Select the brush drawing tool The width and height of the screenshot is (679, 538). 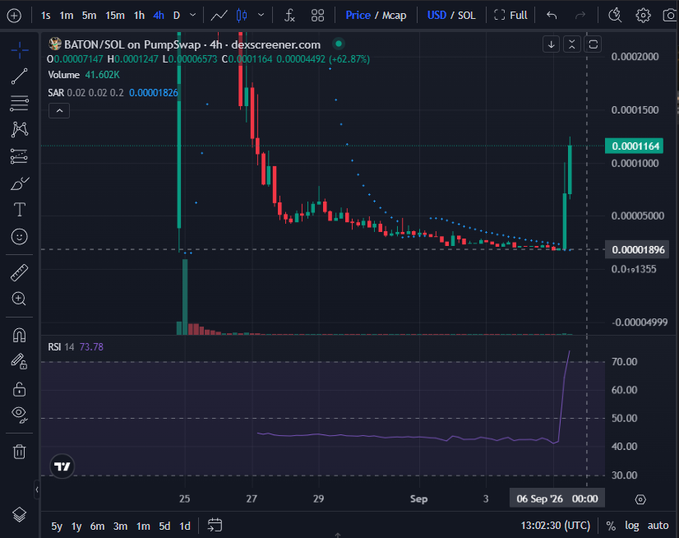(19, 183)
